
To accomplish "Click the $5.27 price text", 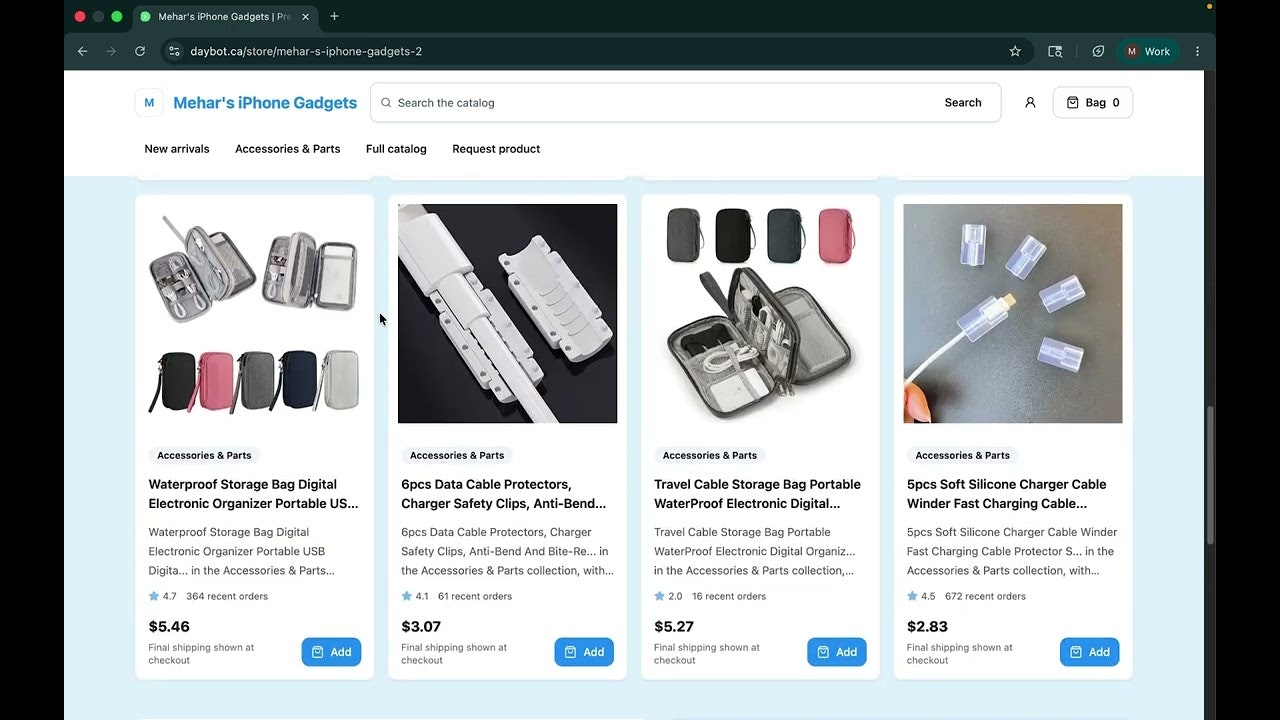I will click(674, 626).
